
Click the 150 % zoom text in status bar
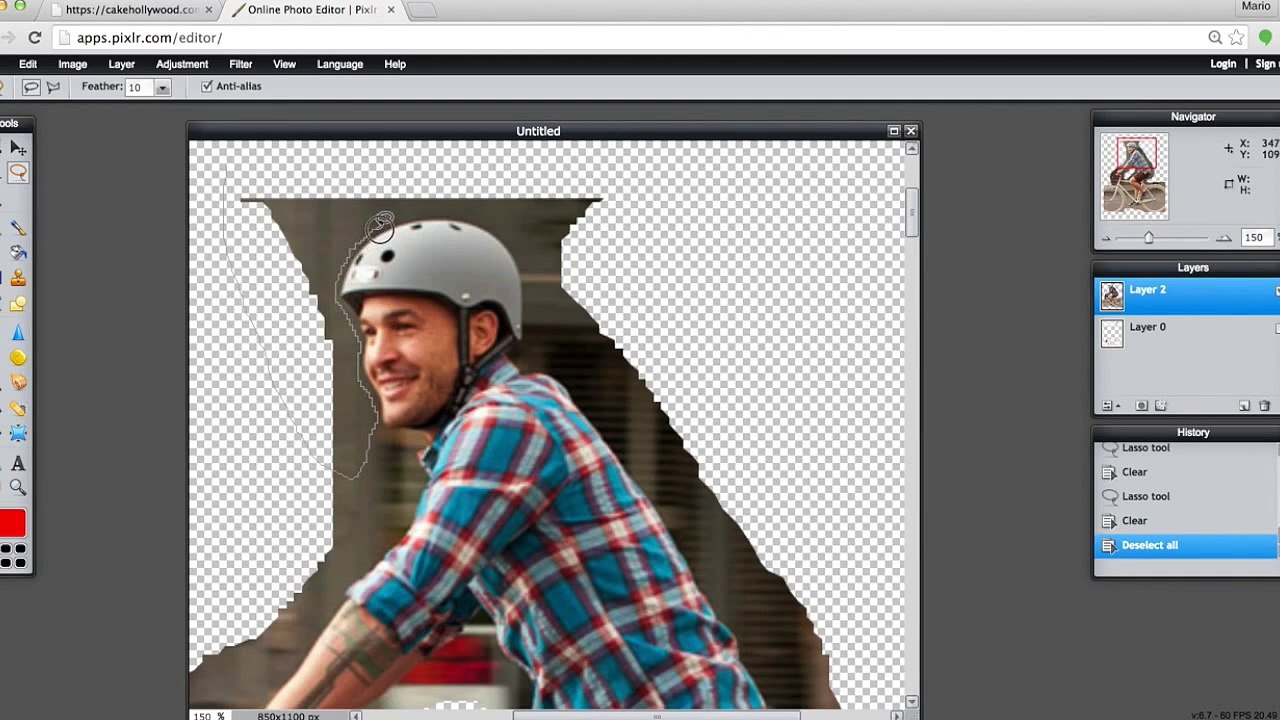(208, 716)
